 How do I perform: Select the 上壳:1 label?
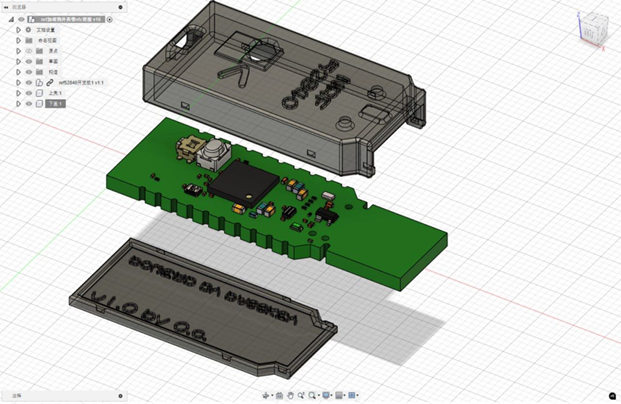pos(55,93)
